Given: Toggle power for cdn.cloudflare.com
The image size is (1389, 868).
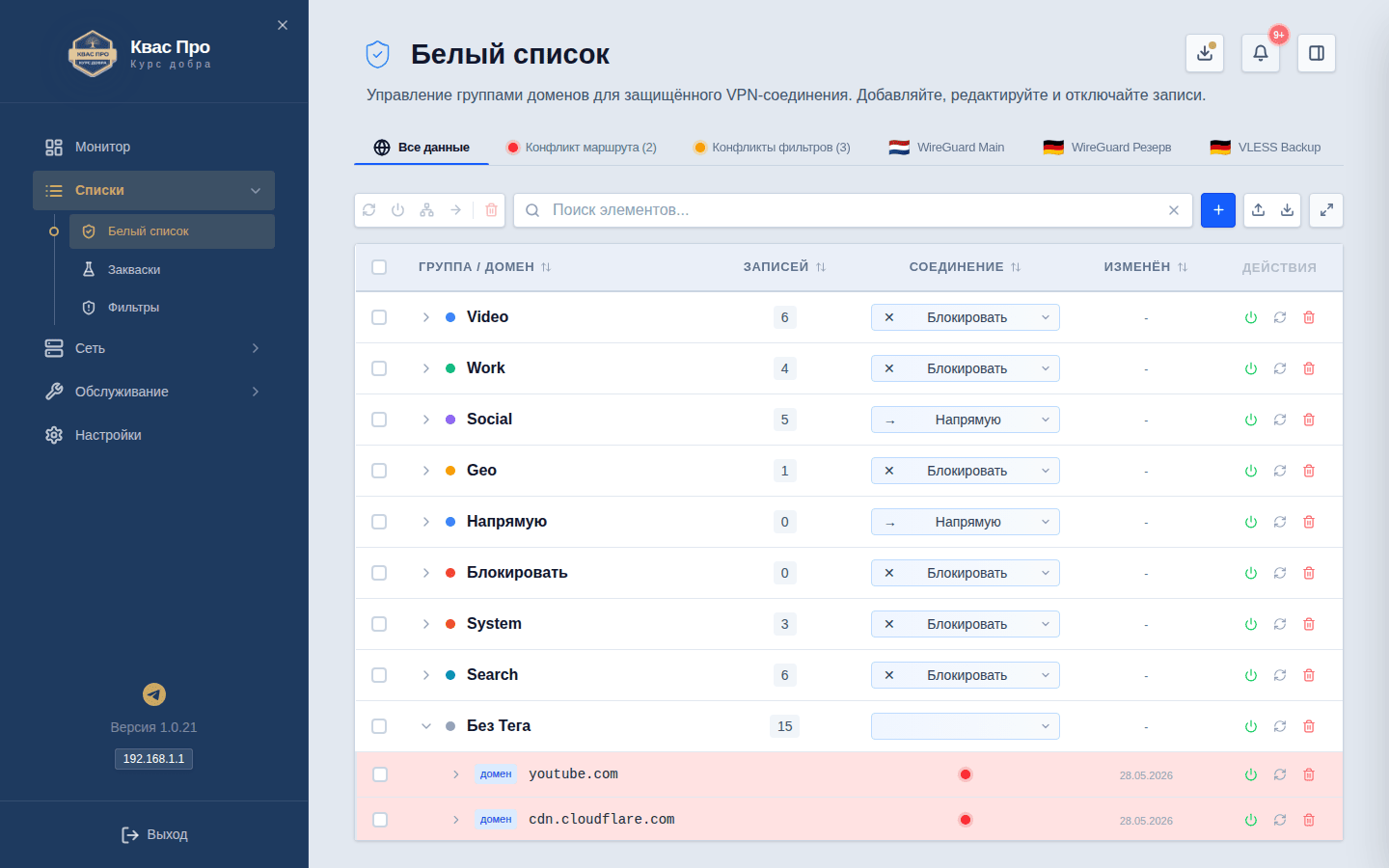Looking at the screenshot, I should pos(1251,820).
